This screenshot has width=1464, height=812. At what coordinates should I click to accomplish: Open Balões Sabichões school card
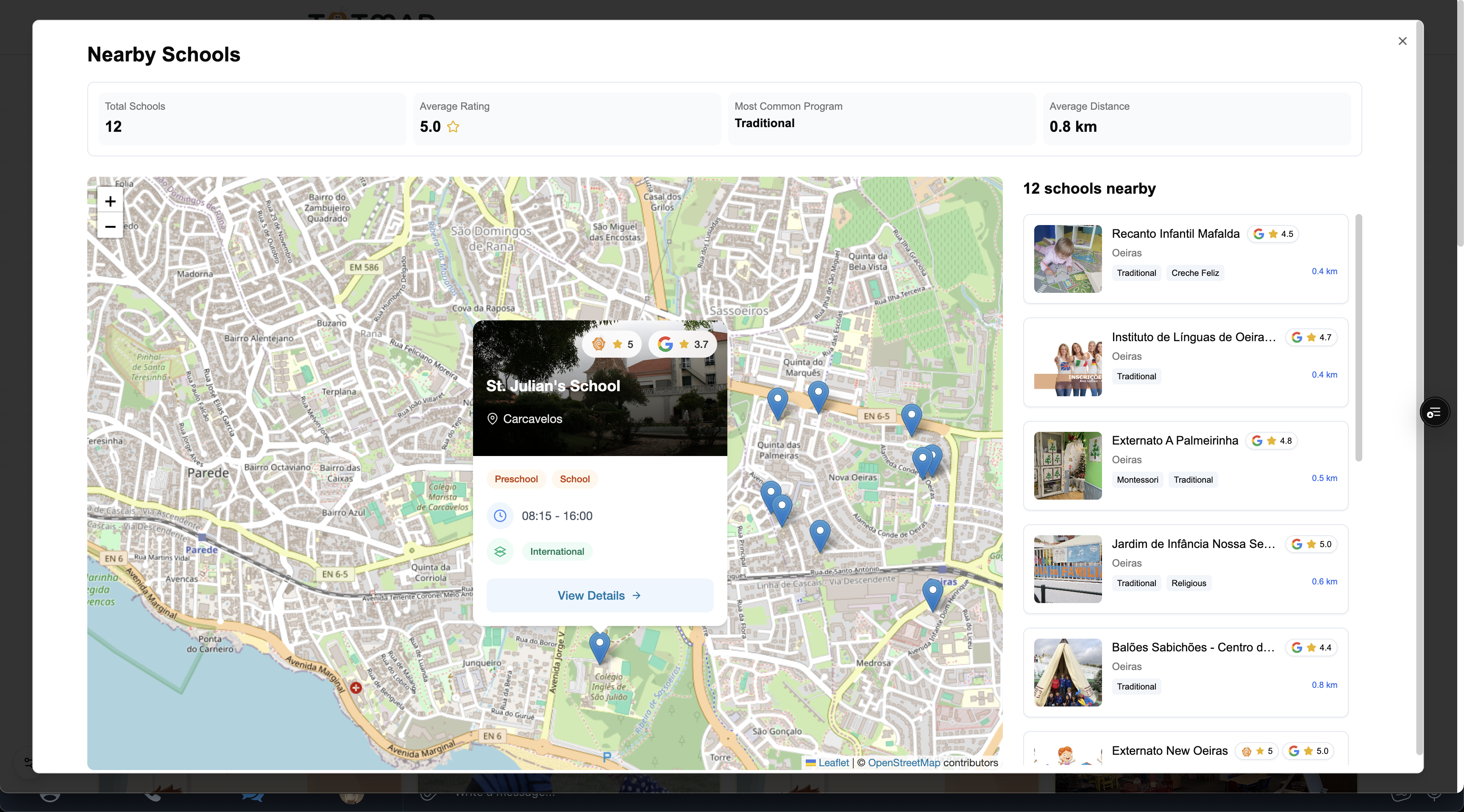click(x=1186, y=672)
